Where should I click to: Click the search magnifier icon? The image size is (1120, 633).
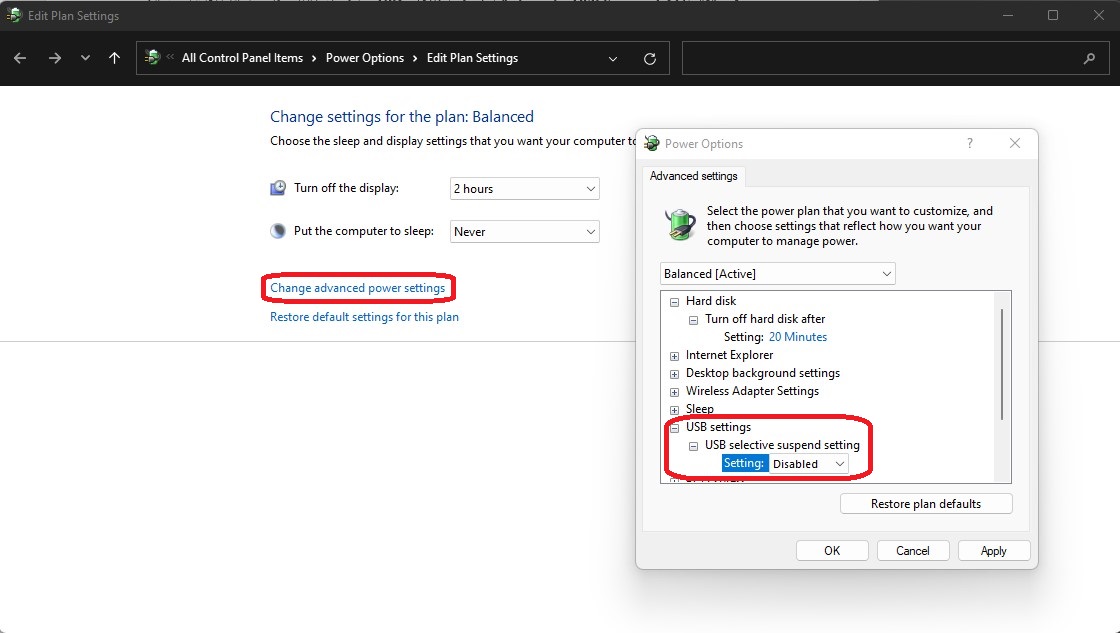pos(1089,59)
